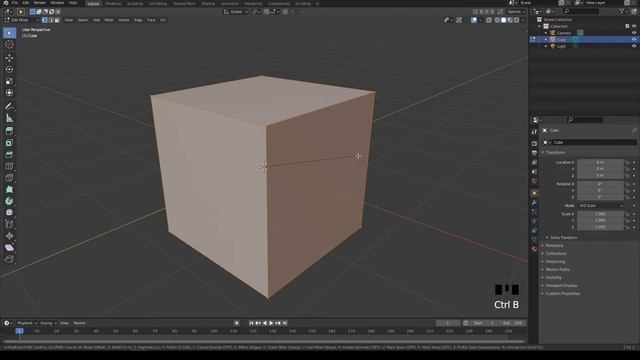640x360 pixels.
Task: Select the Inset Faces tool
Action: 9,143
